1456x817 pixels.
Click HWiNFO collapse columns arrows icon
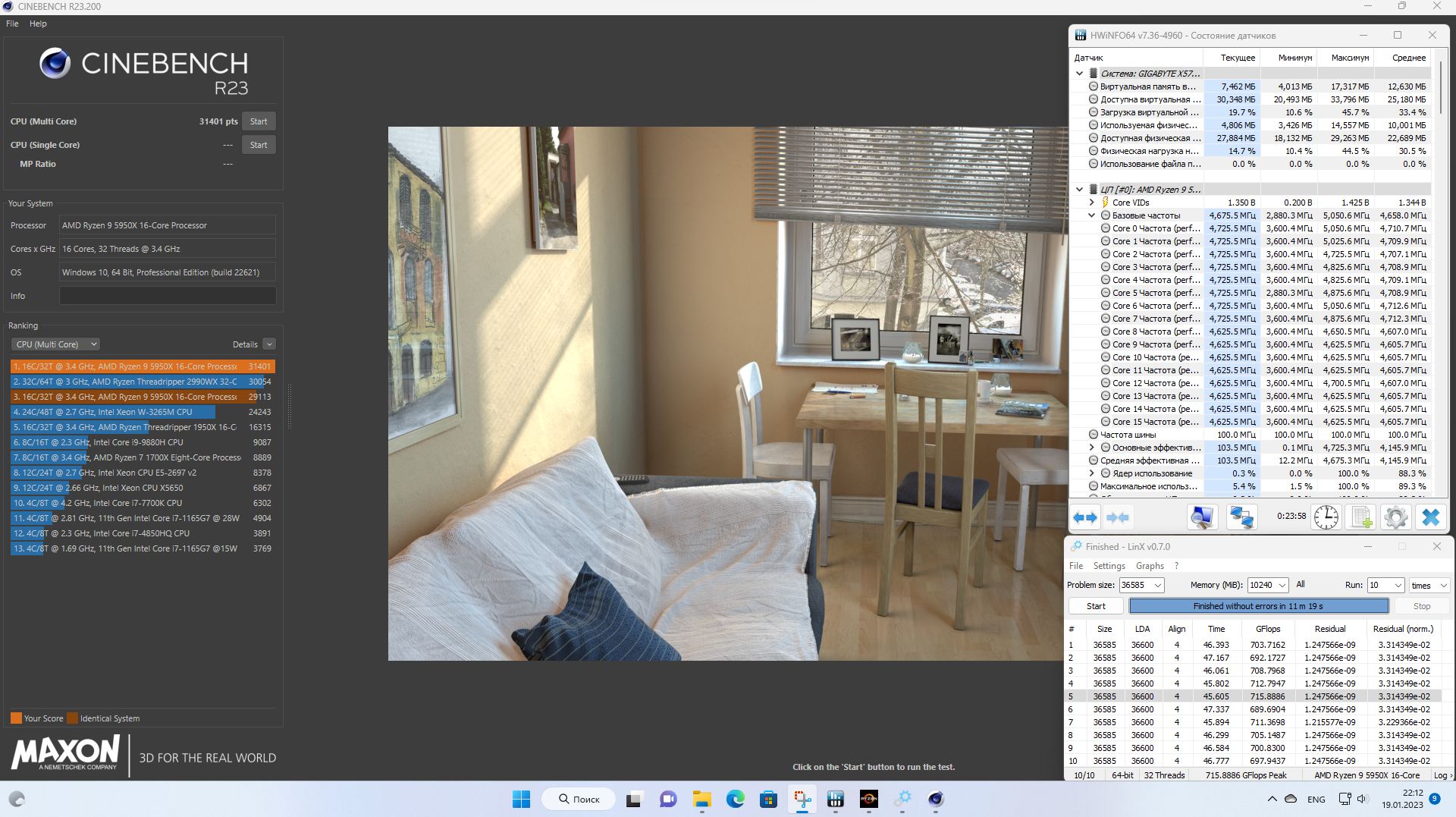(x=1118, y=517)
